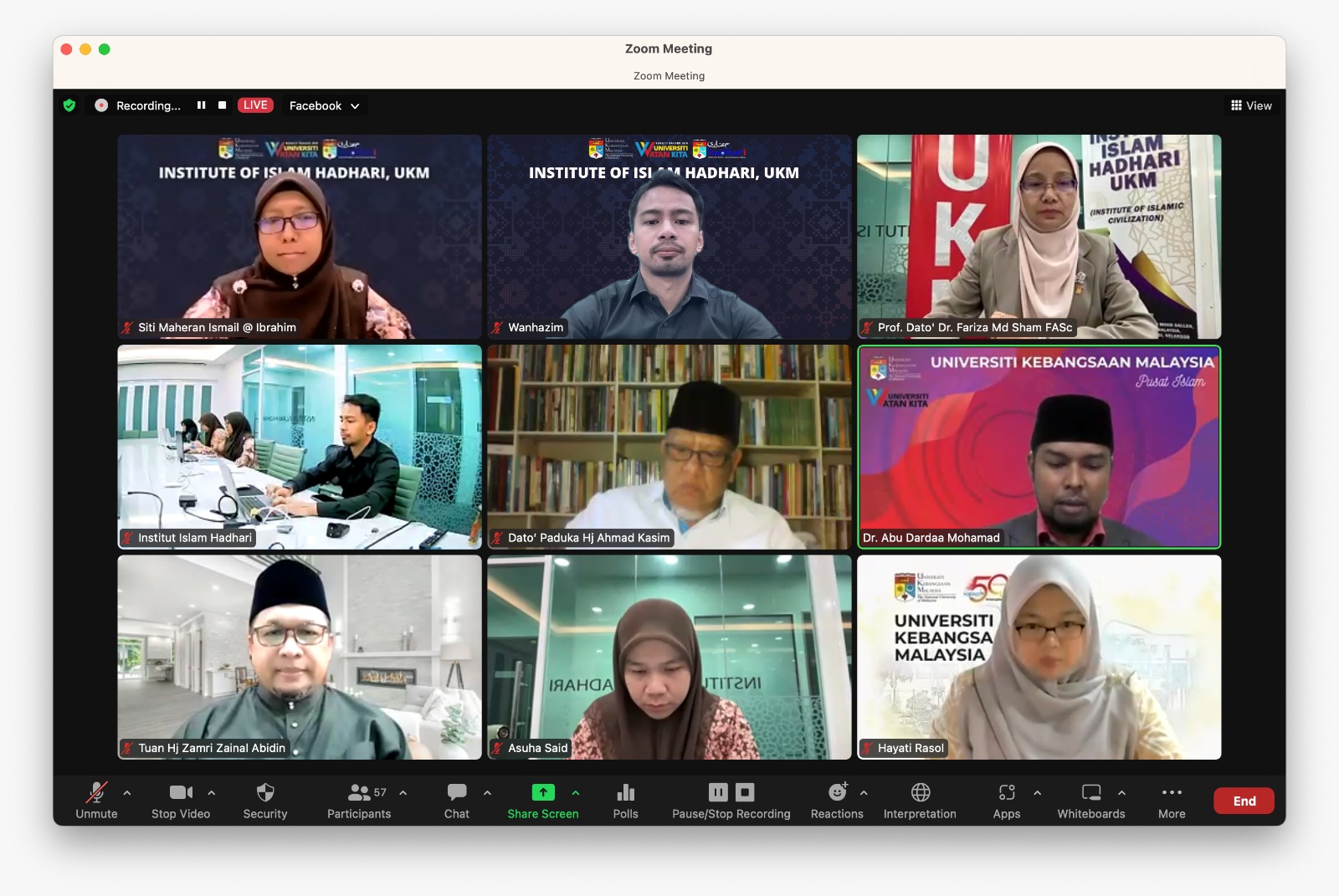Pause the recording from top bar
The width and height of the screenshot is (1339, 896).
point(201,105)
